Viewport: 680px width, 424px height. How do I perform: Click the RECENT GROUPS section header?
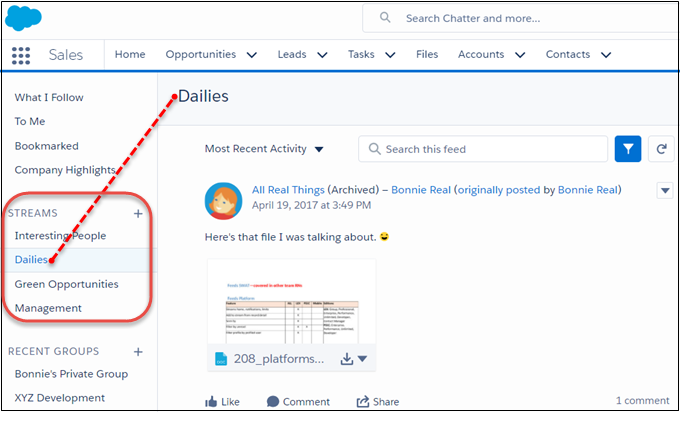coord(53,352)
